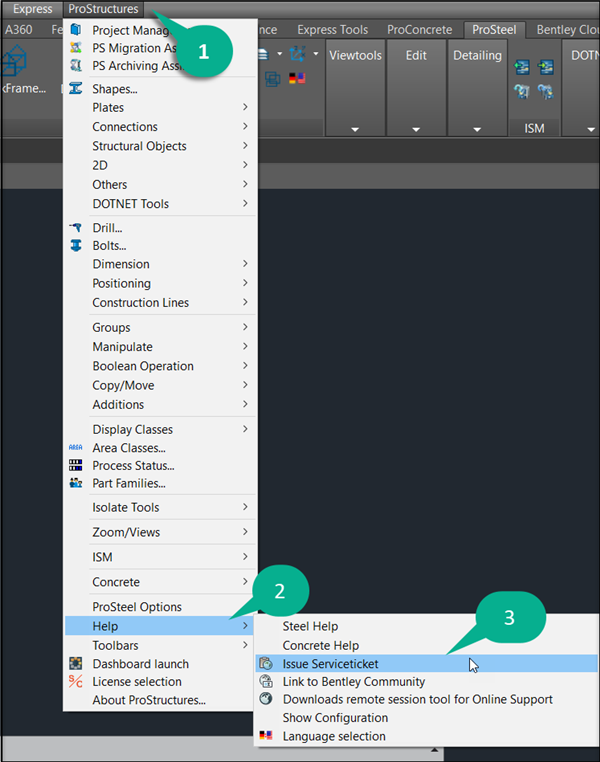The height and width of the screenshot is (762, 600).
Task: Click the Drill tool icon
Action: coord(76,227)
